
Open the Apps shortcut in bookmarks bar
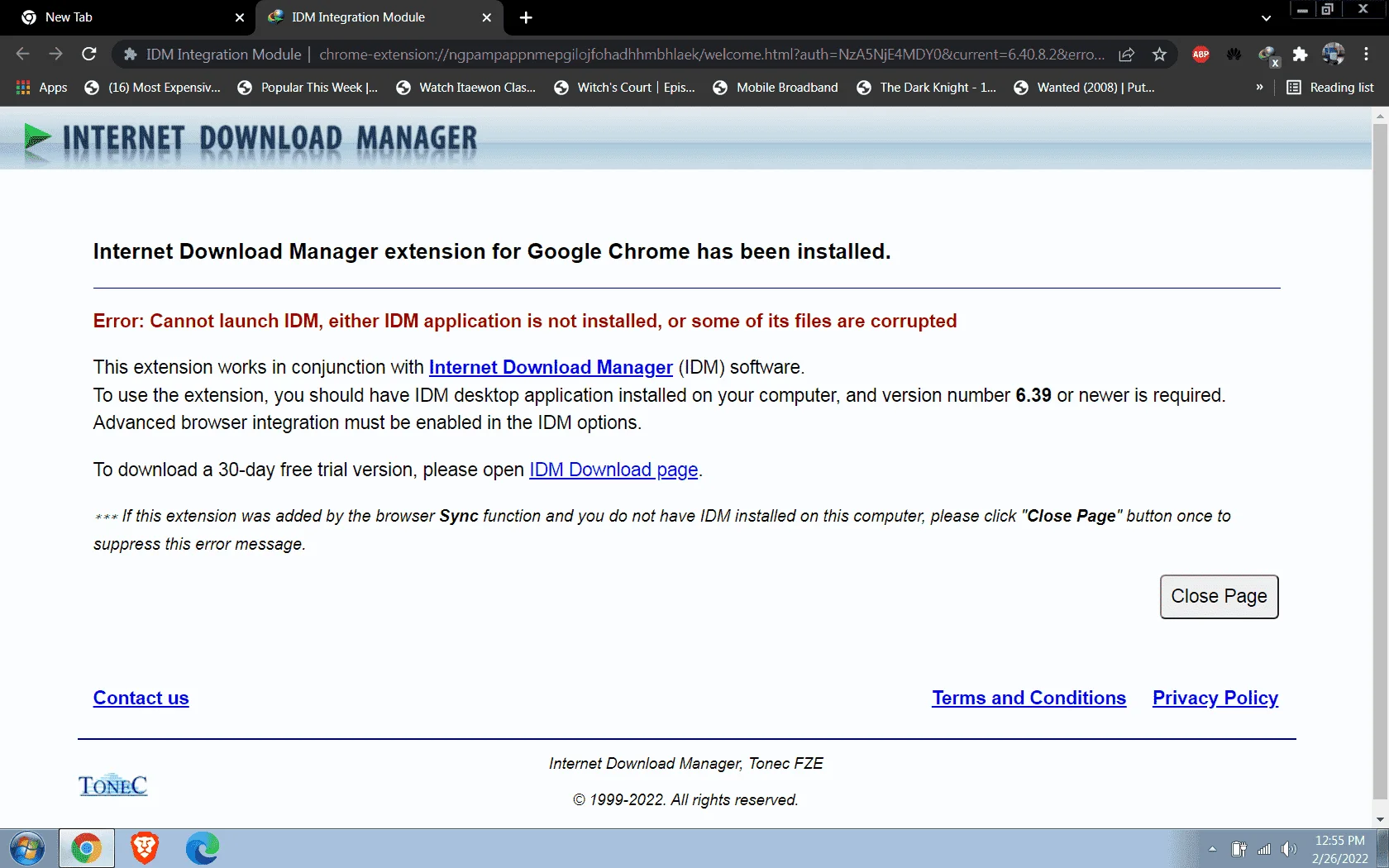[41, 88]
